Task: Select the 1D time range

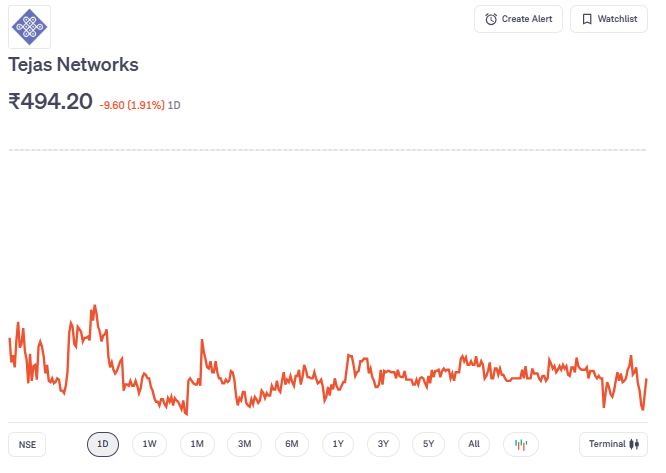Action: click(103, 444)
